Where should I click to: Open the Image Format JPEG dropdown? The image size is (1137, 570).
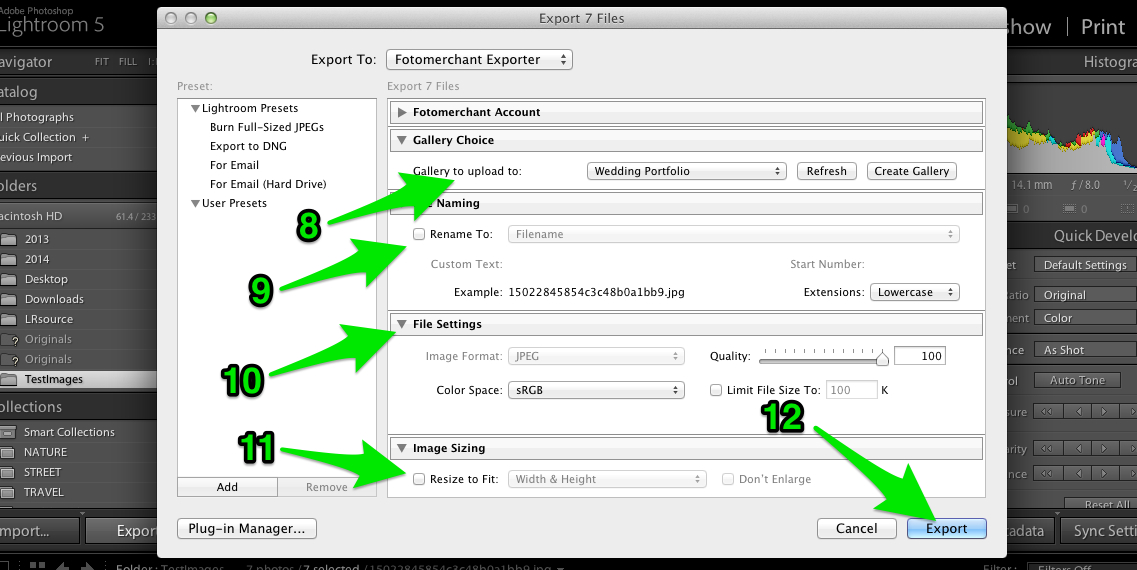point(596,356)
